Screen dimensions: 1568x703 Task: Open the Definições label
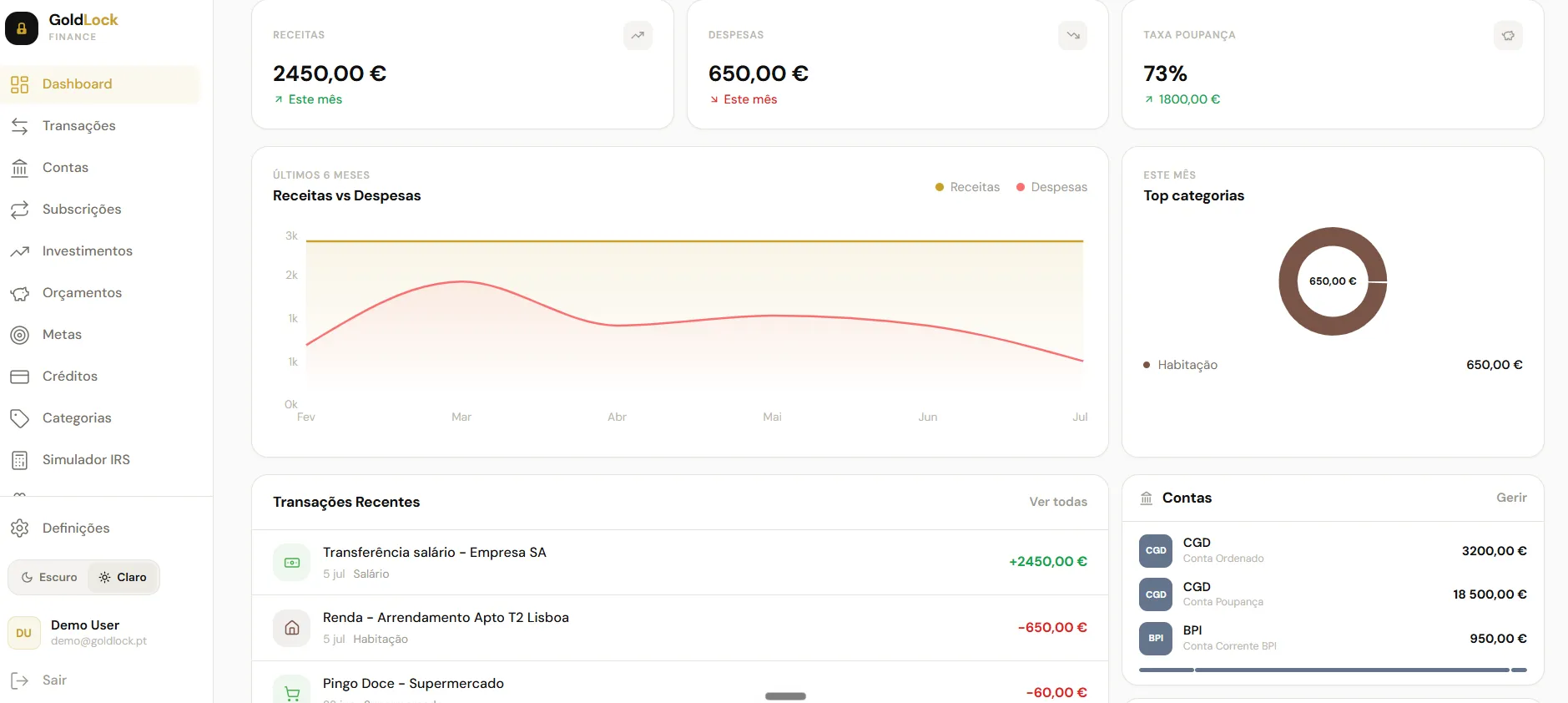click(x=76, y=529)
